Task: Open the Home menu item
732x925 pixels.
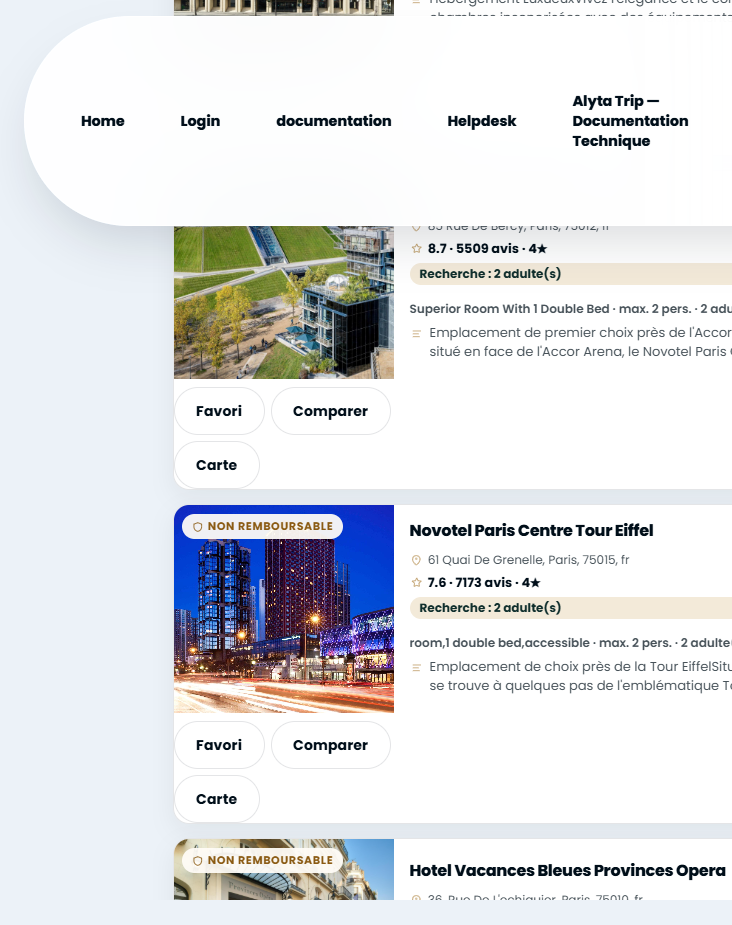Action: tap(103, 121)
